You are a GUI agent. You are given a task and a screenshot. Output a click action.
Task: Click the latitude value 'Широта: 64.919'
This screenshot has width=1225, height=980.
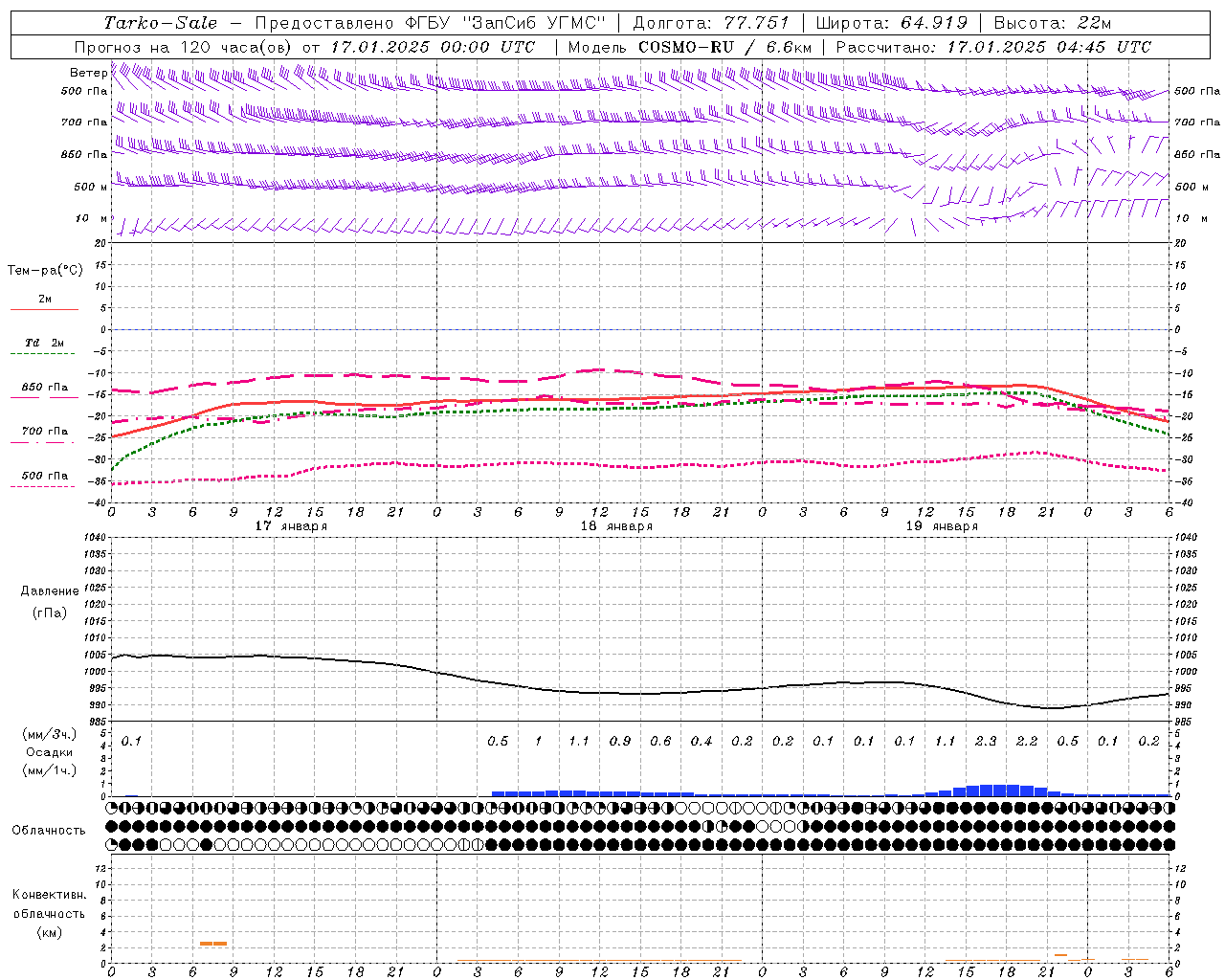pos(892,22)
